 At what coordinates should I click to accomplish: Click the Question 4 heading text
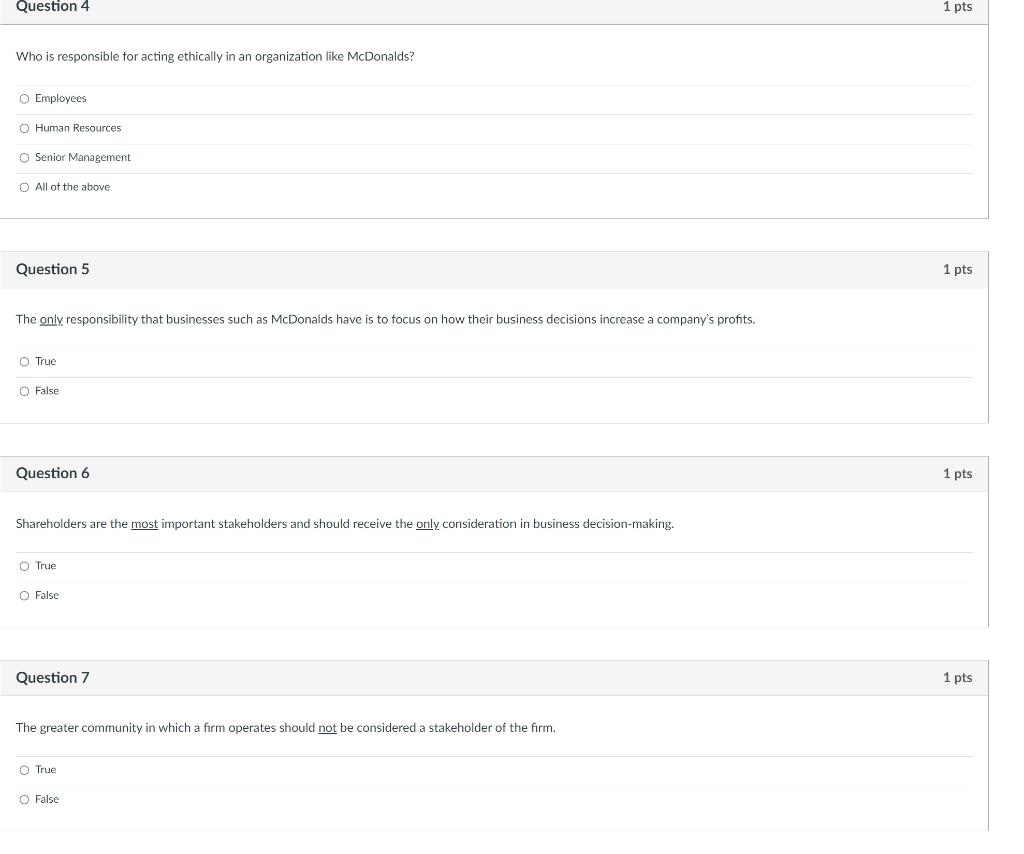(52, 7)
